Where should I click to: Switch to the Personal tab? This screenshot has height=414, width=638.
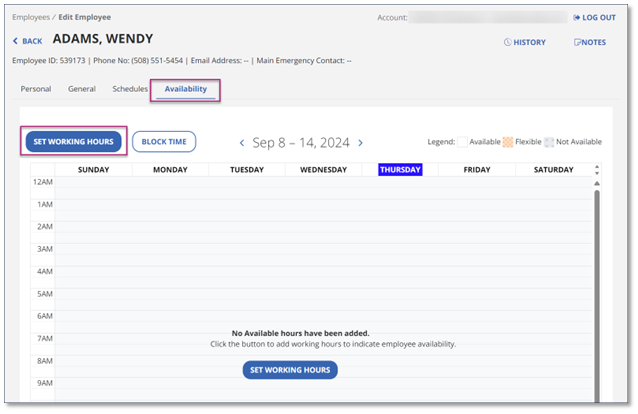tap(36, 89)
